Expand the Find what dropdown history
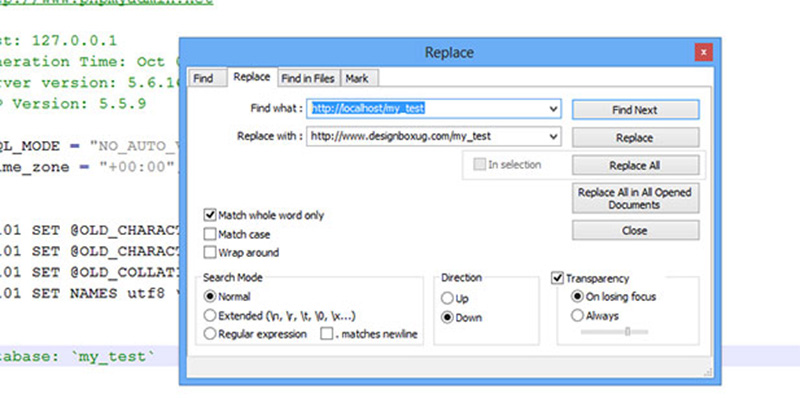Image resolution: width=800 pixels, height=398 pixels. [x=554, y=109]
